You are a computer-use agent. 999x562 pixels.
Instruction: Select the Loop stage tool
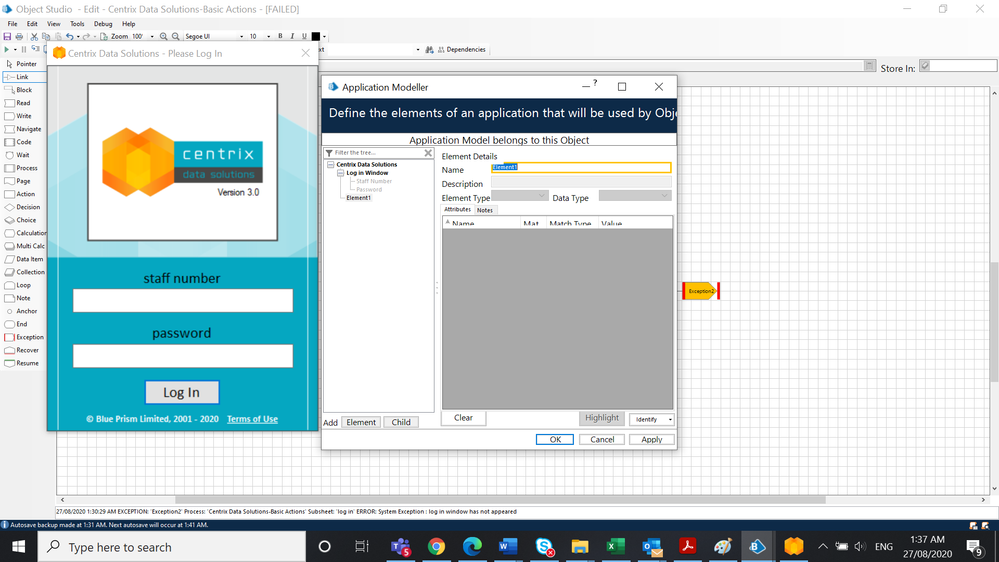point(20,285)
